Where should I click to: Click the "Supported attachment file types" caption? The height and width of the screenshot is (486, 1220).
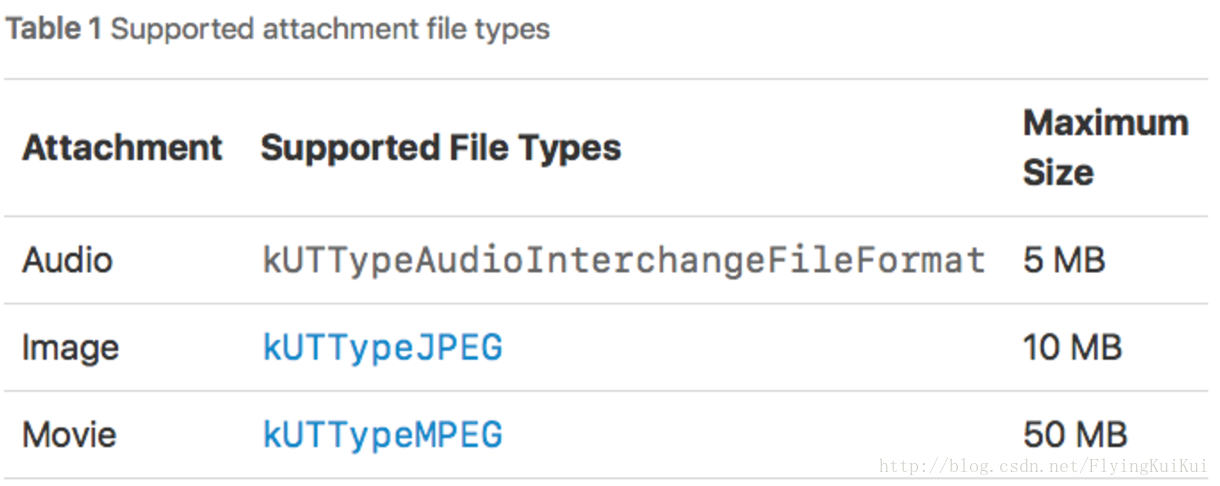[330, 29]
